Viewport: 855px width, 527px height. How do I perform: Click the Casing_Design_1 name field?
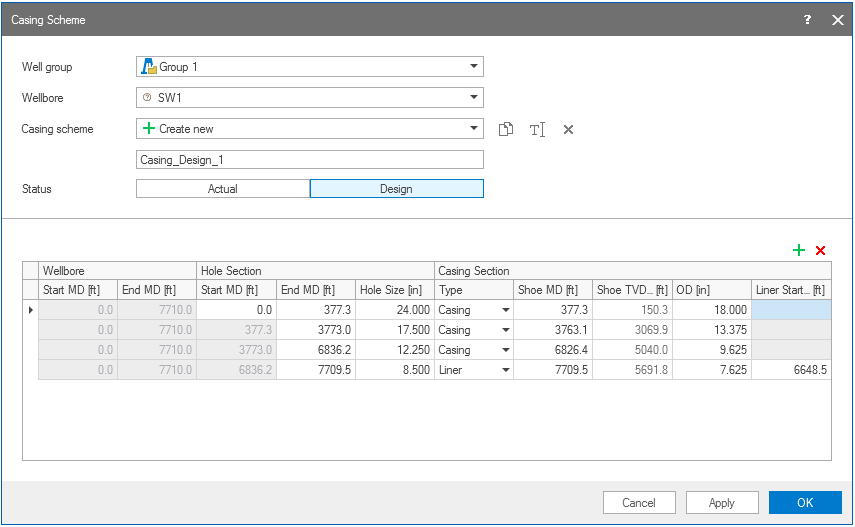click(309, 160)
